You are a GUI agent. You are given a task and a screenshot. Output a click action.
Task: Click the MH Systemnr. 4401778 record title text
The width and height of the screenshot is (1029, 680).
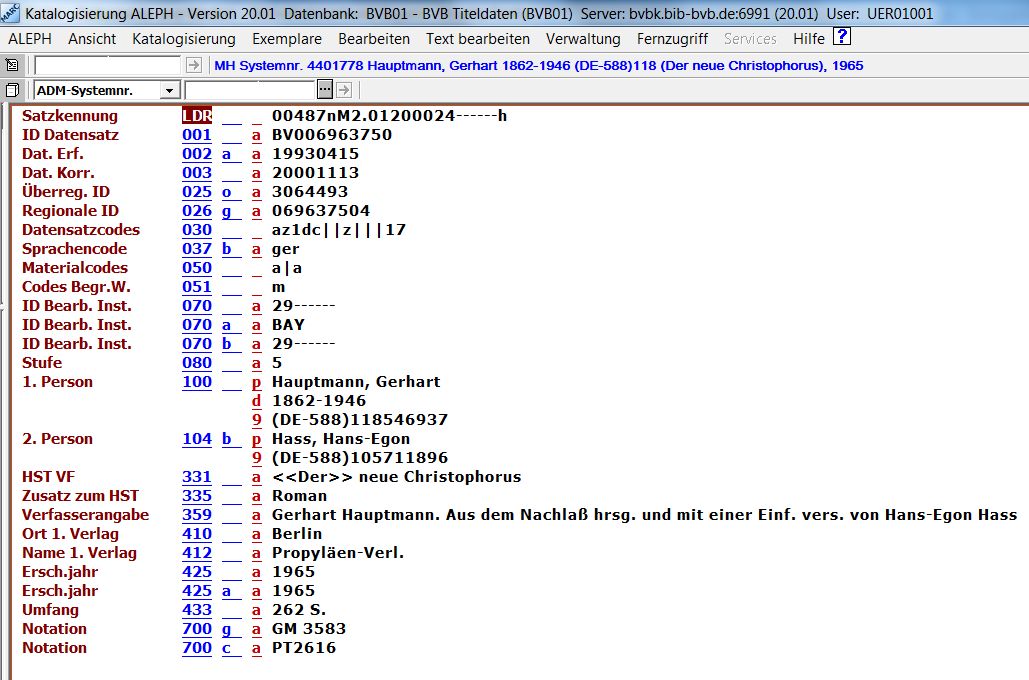pyautogui.click(x=539, y=65)
